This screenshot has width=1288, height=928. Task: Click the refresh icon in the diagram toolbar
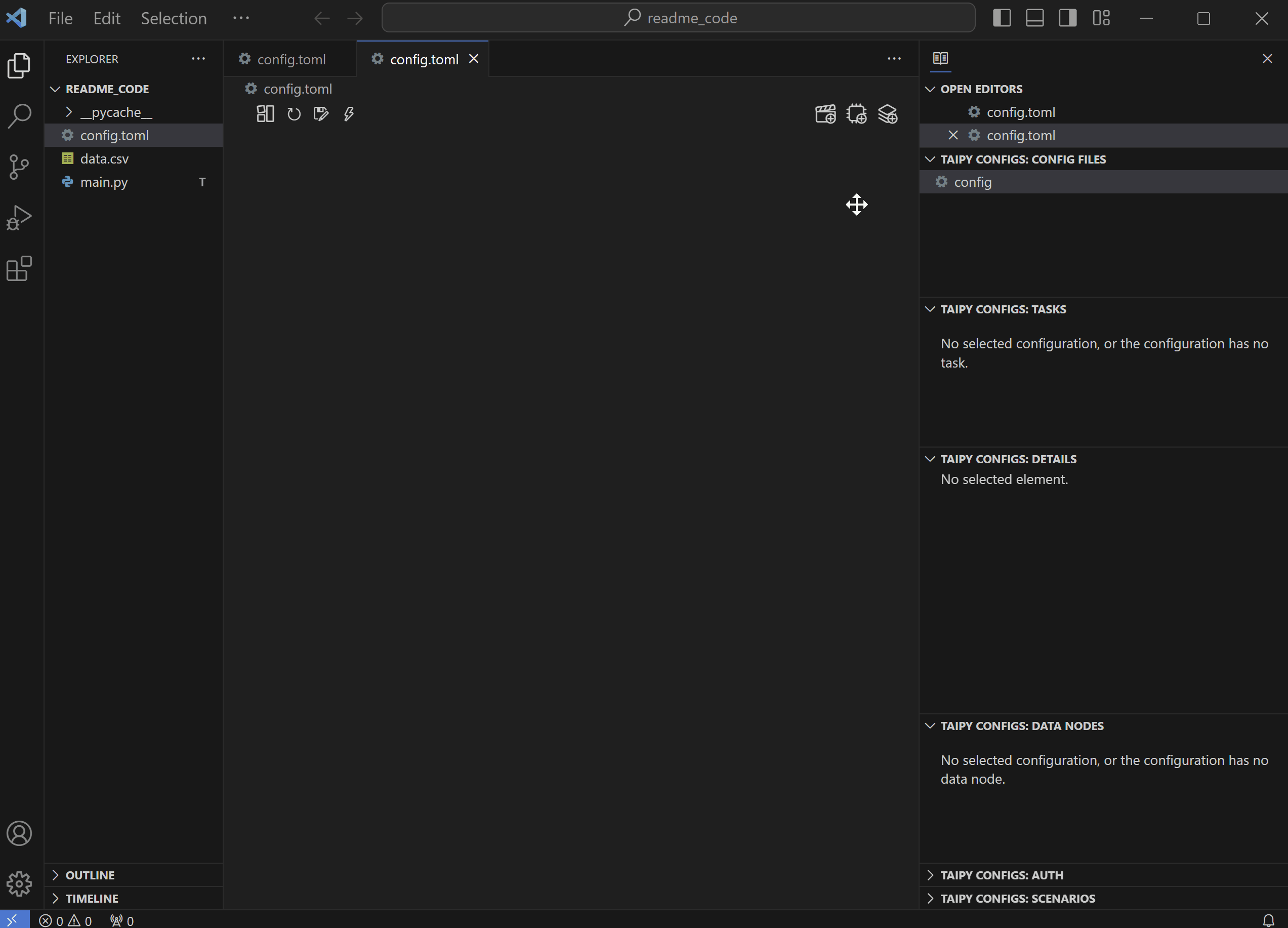pos(294,114)
